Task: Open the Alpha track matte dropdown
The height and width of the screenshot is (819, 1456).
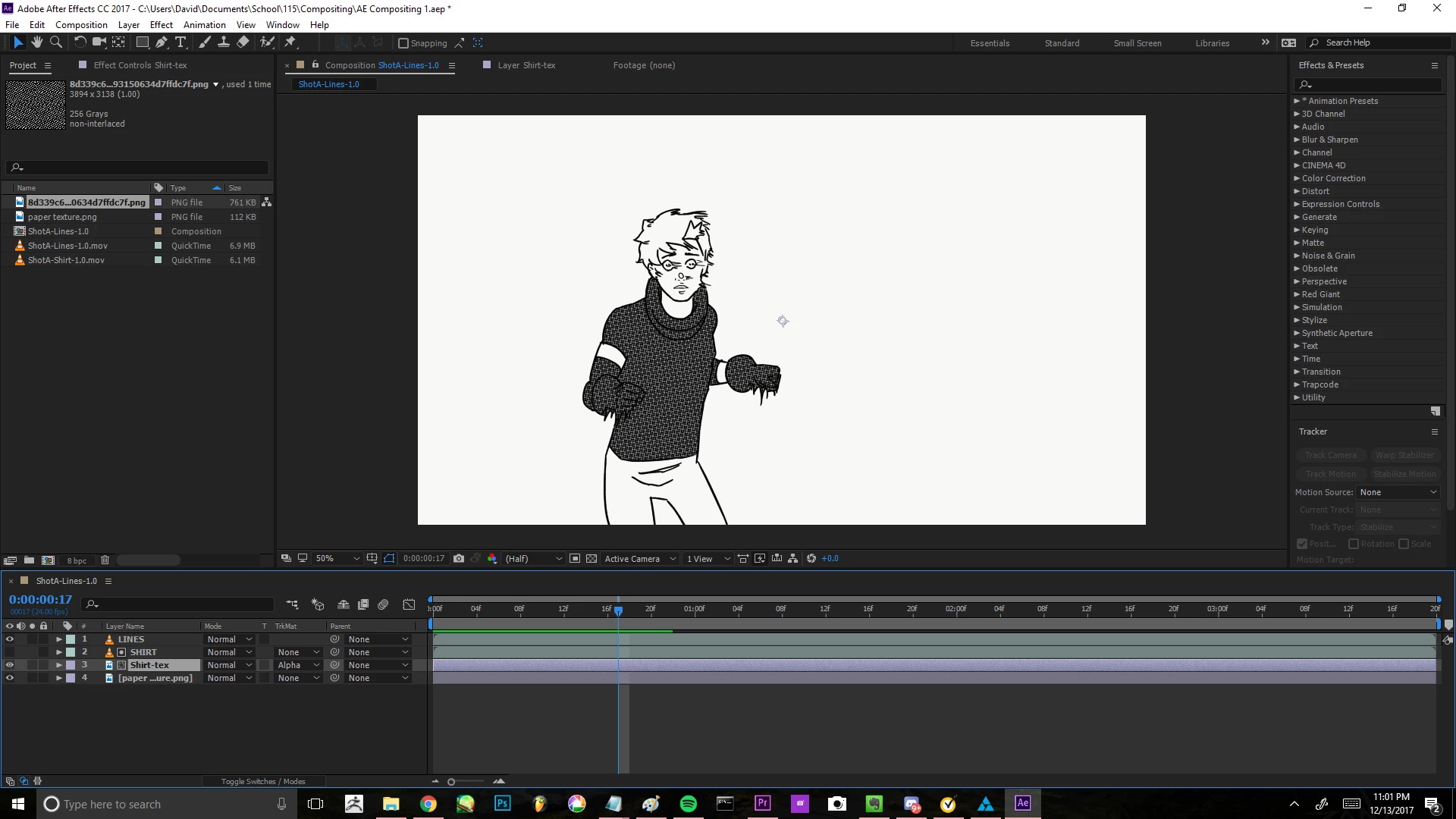Action: pos(299,665)
